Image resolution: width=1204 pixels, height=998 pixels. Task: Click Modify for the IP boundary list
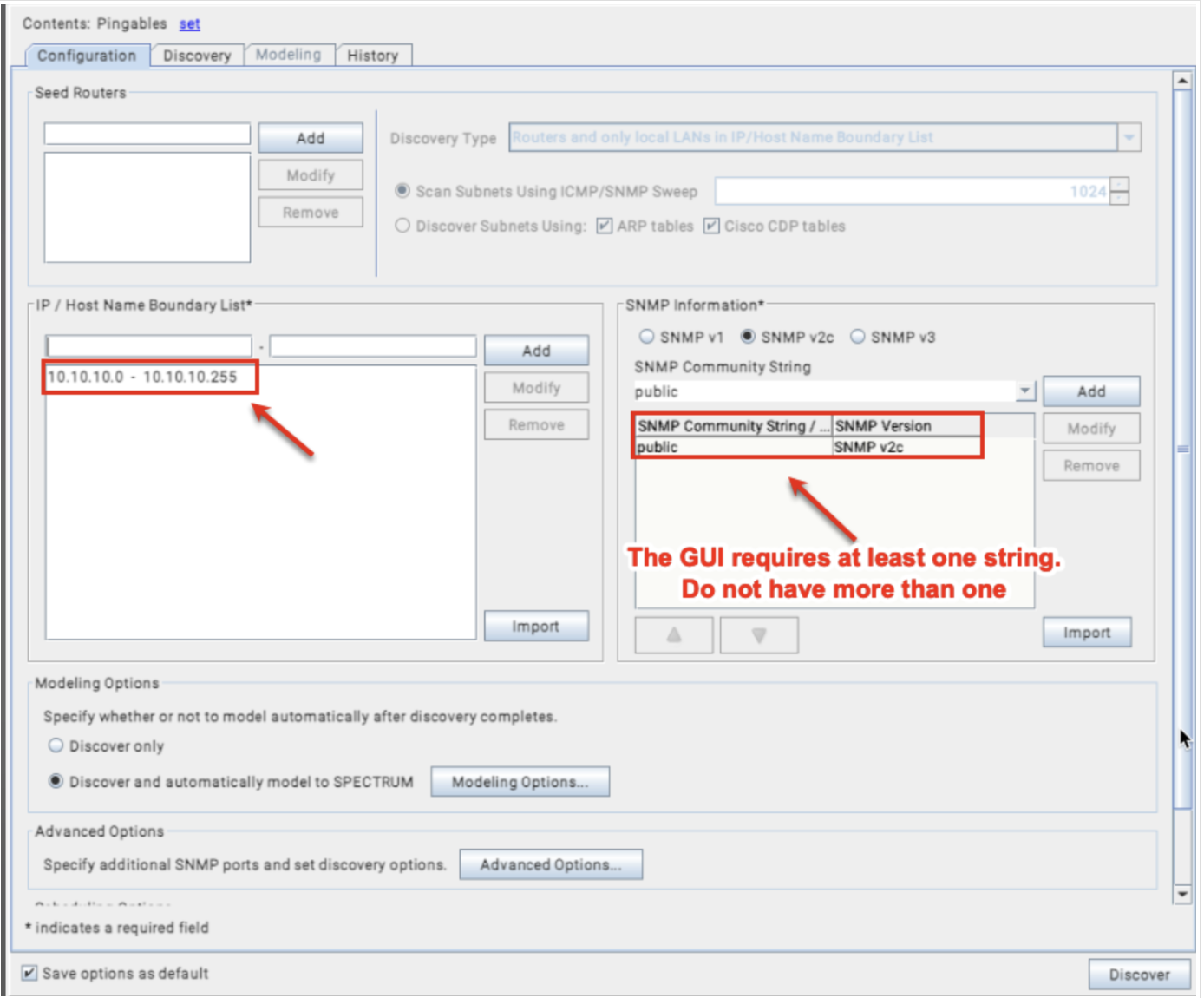coord(536,388)
